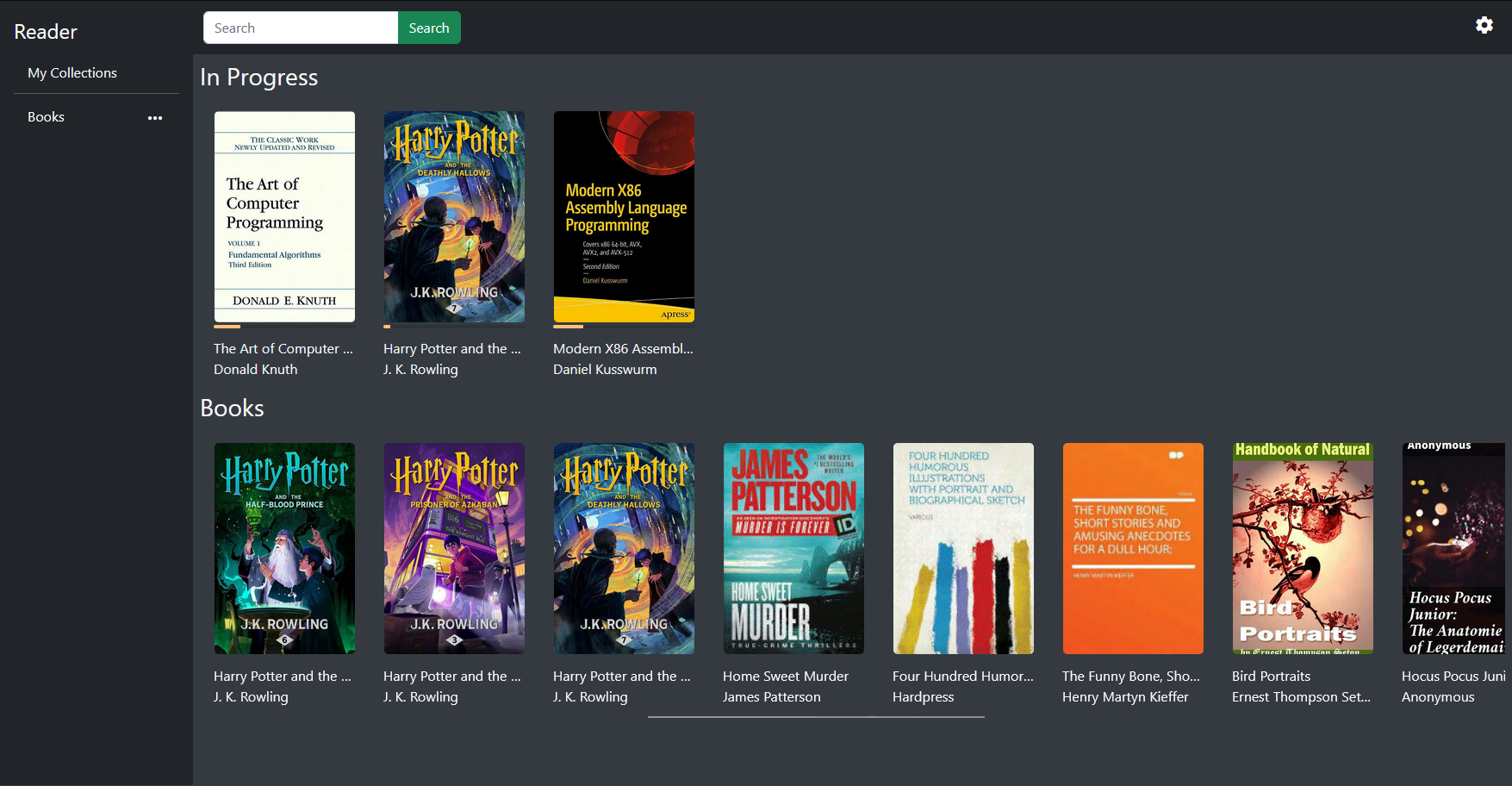Click "The Funny Bone, Sho..." title text
Image resolution: width=1512 pixels, height=786 pixels.
pyautogui.click(x=1131, y=677)
